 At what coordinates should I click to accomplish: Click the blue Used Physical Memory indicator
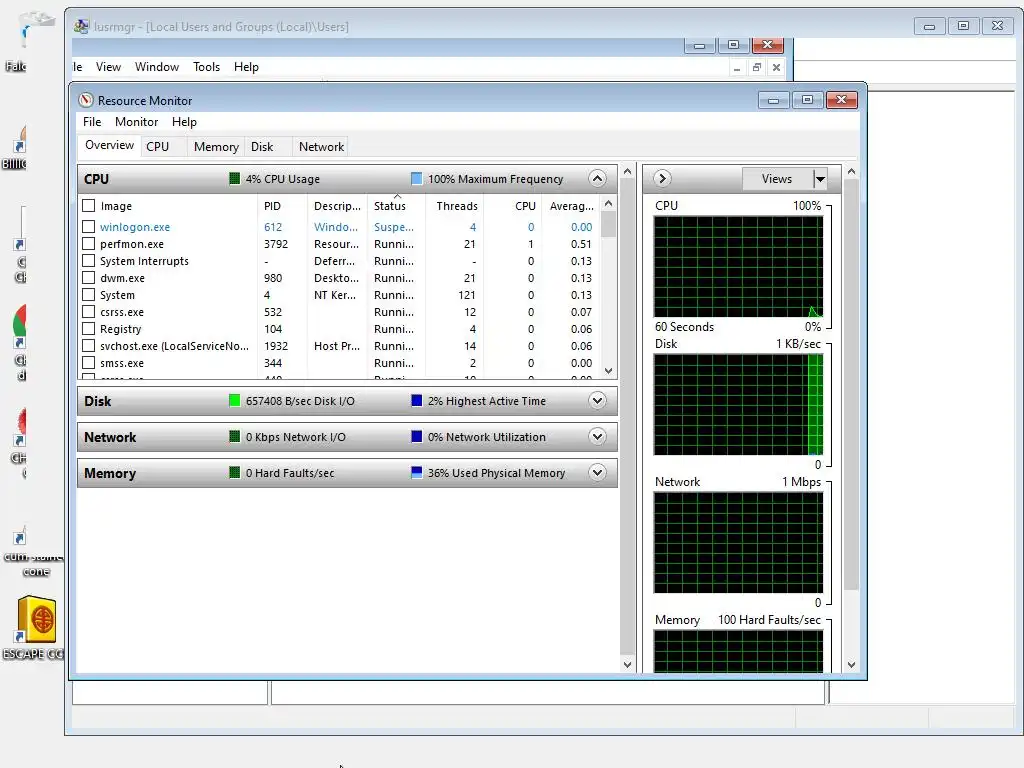pyautogui.click(x=417, y=472)
